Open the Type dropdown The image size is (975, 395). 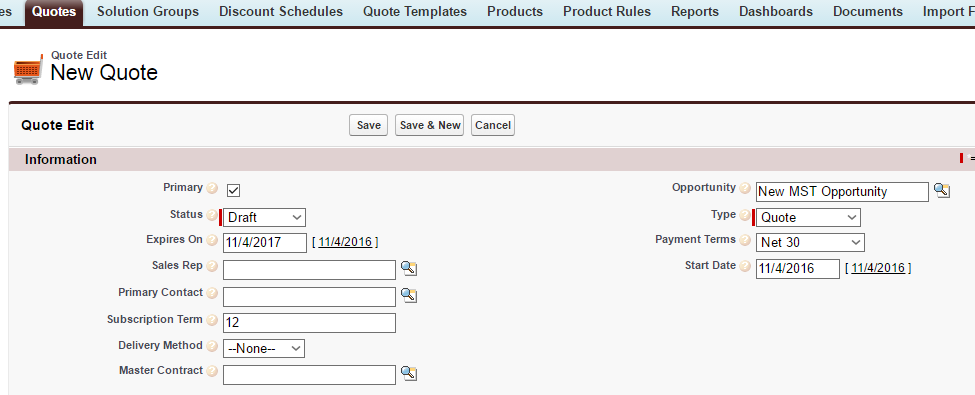click(x=808, y=218)
